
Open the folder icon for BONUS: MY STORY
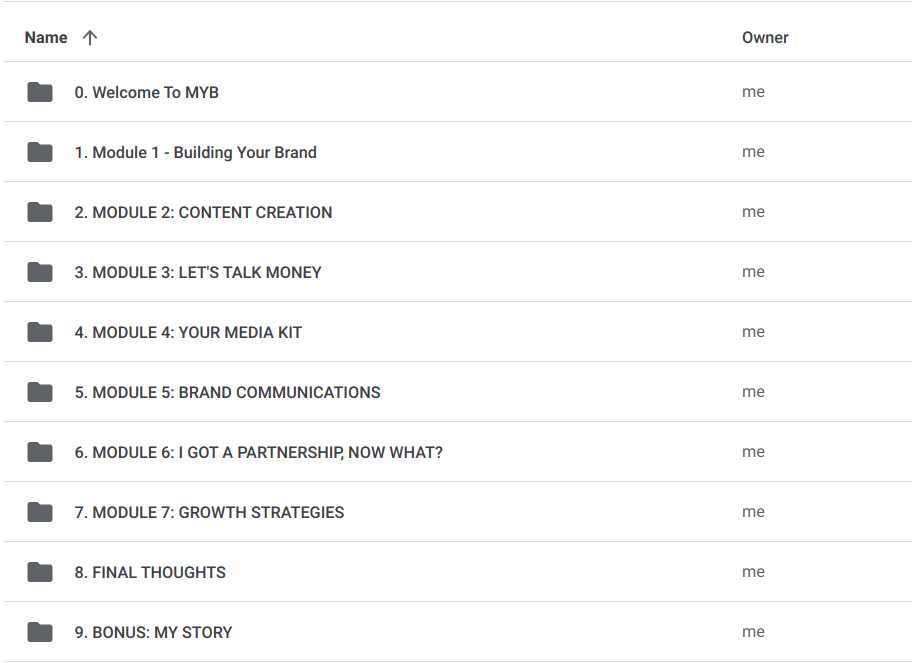[x=40, y=633]
